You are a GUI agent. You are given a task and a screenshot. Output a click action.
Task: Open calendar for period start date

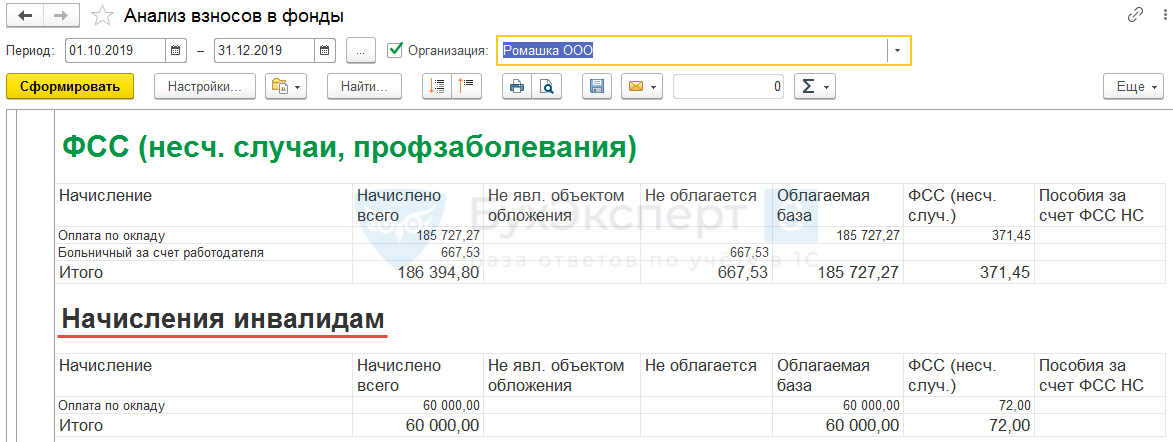176,50
